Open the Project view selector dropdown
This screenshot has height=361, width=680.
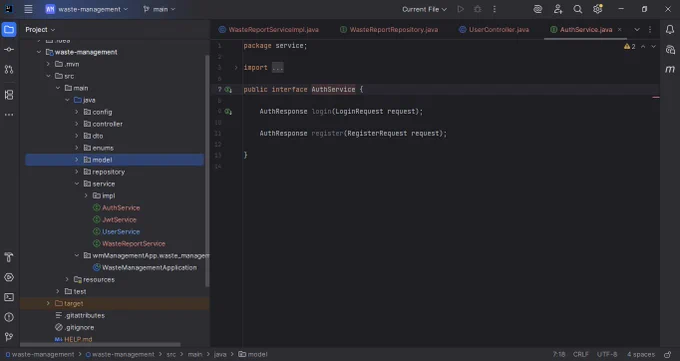40,30
